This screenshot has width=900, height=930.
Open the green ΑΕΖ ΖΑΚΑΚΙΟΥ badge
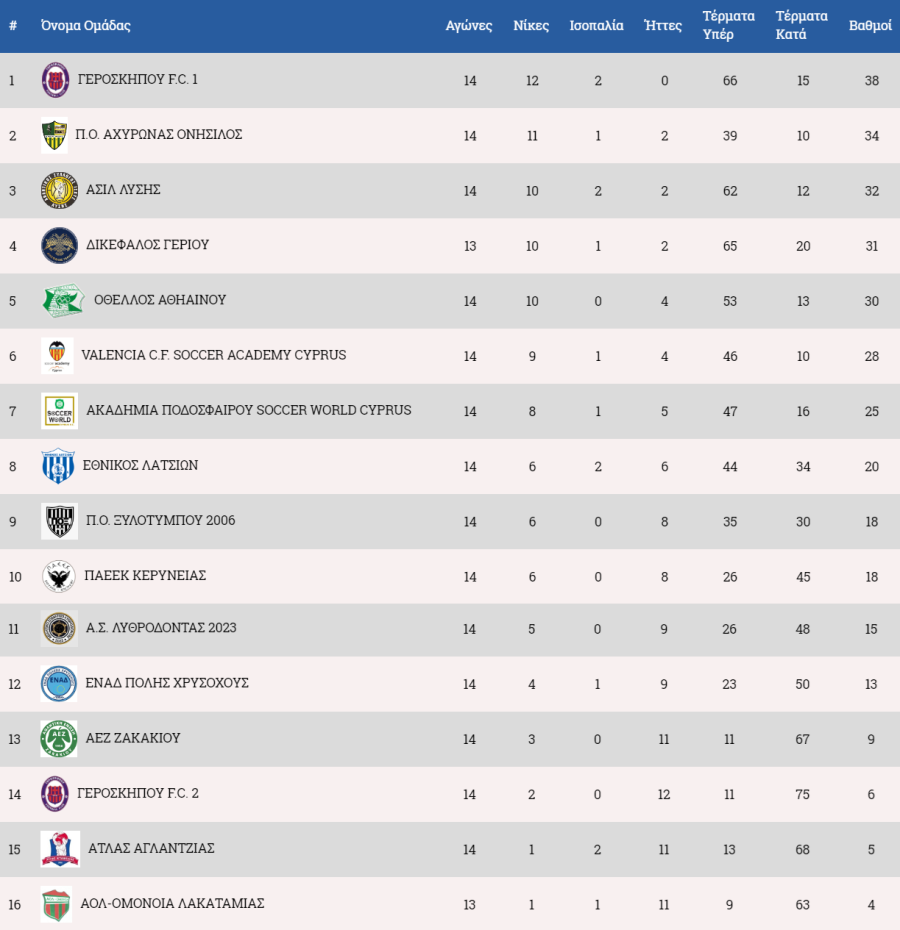[x=59, y=739]
